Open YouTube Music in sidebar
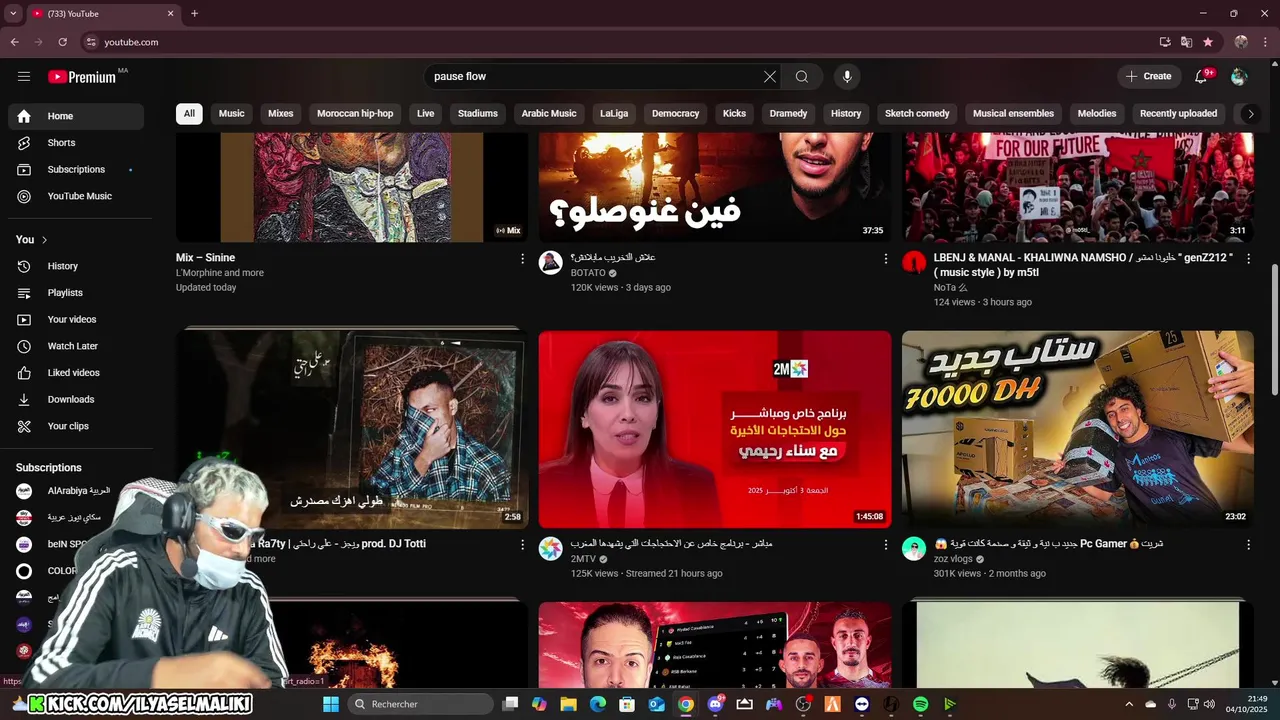 (x=76, y=196)
